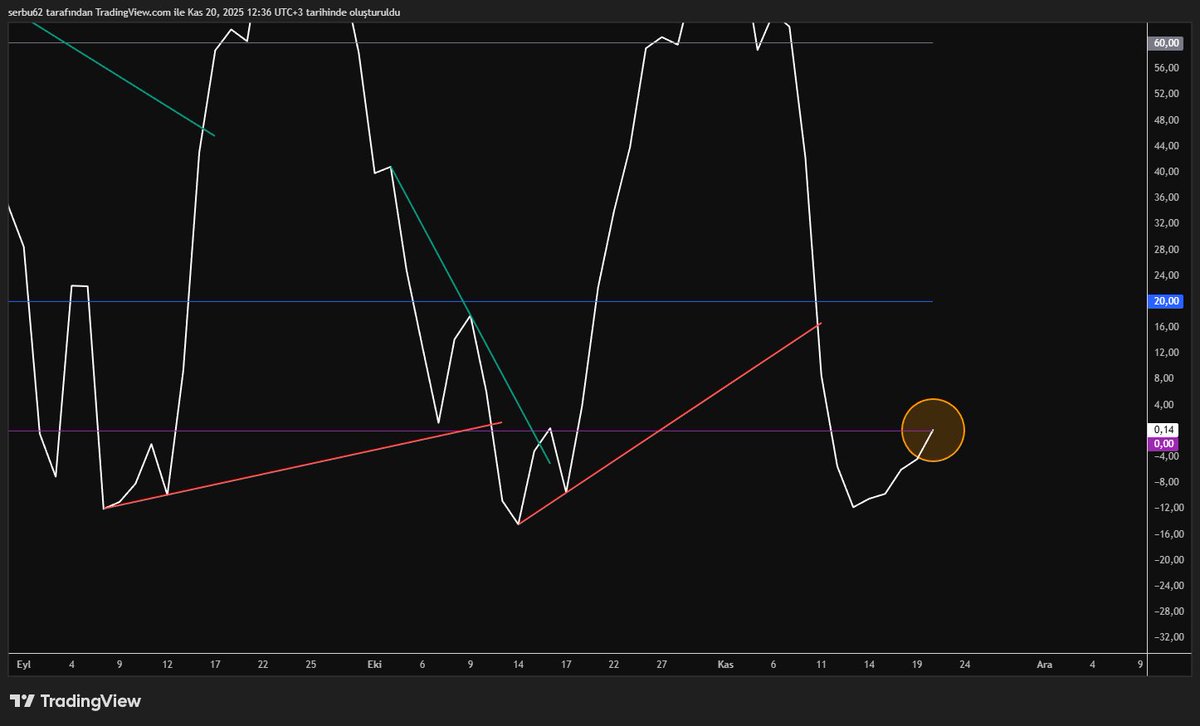1200x726 pixels.
Task: Select the date label 27 on time axis
Action: pos(661,664)
